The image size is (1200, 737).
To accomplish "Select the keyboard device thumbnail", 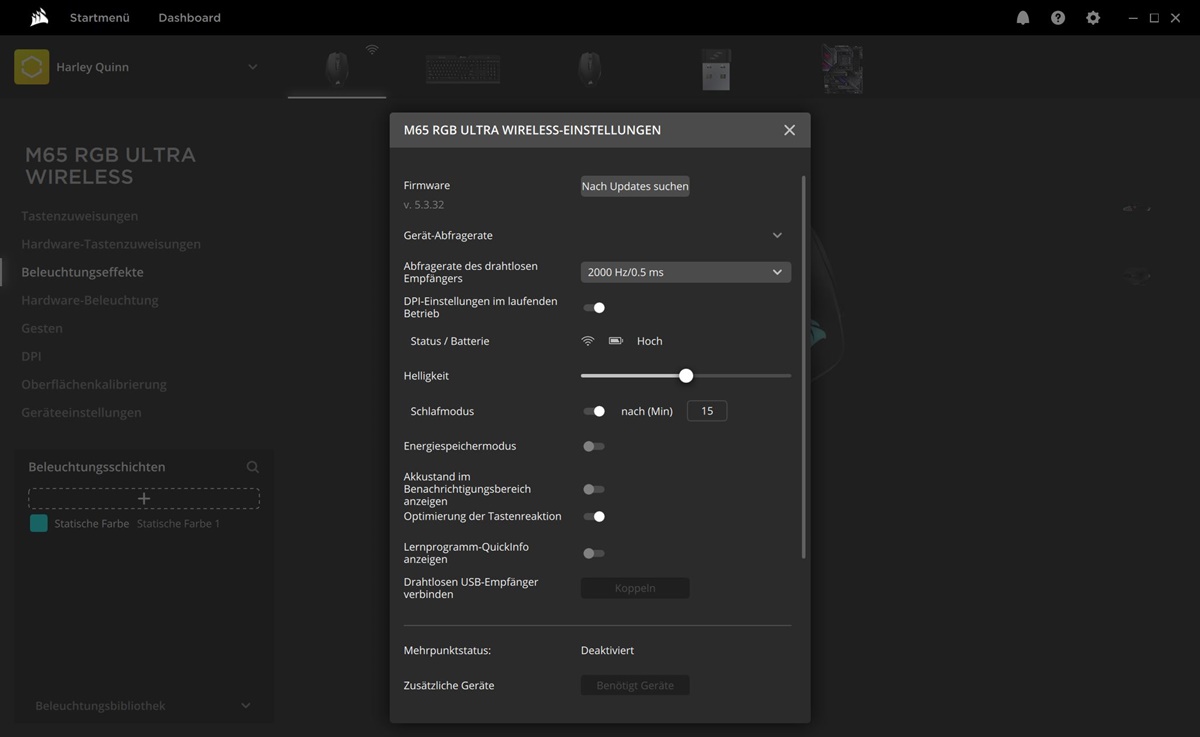I will [x=463, y=69].
